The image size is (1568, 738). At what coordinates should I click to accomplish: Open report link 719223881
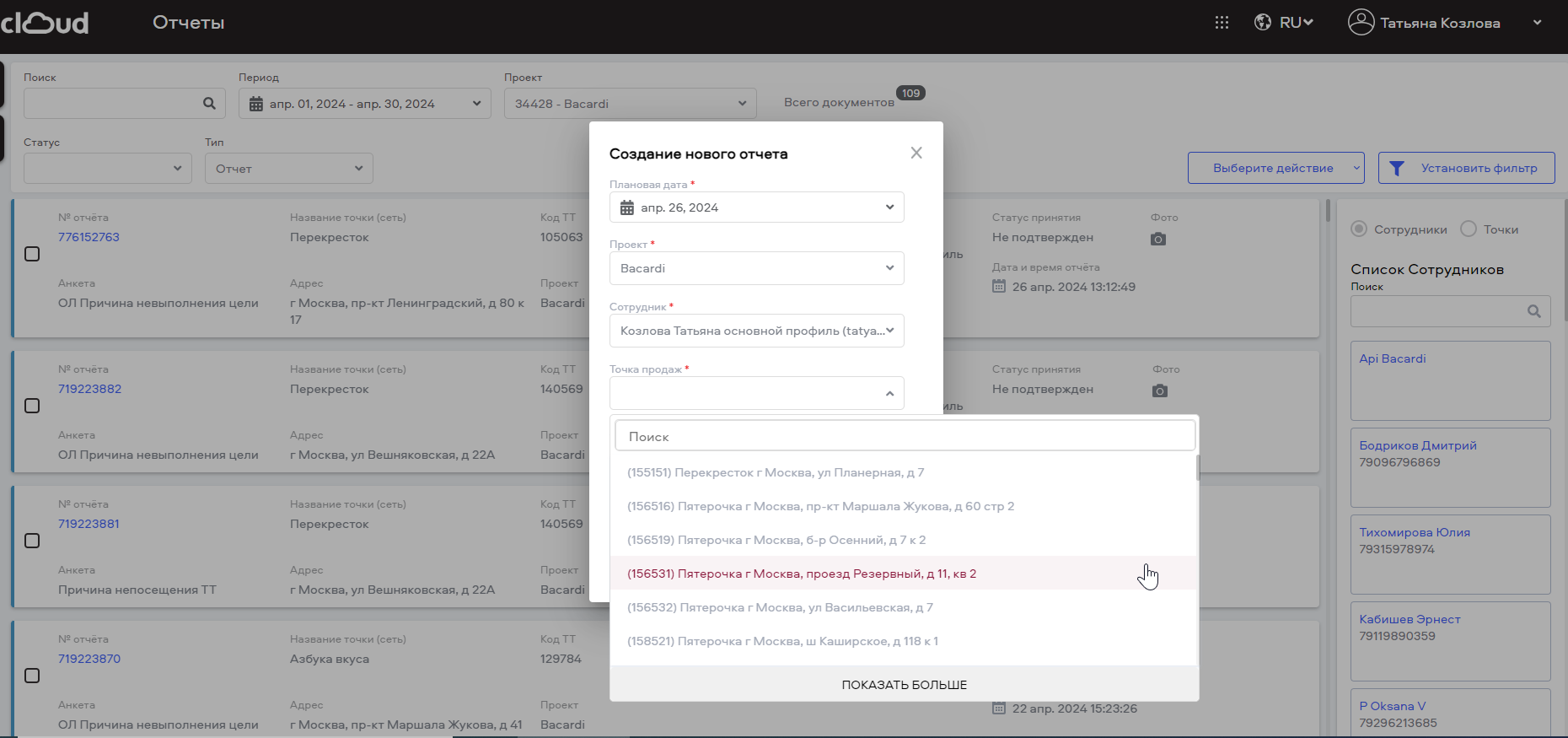pyautogui.click(x=89, y=524)
